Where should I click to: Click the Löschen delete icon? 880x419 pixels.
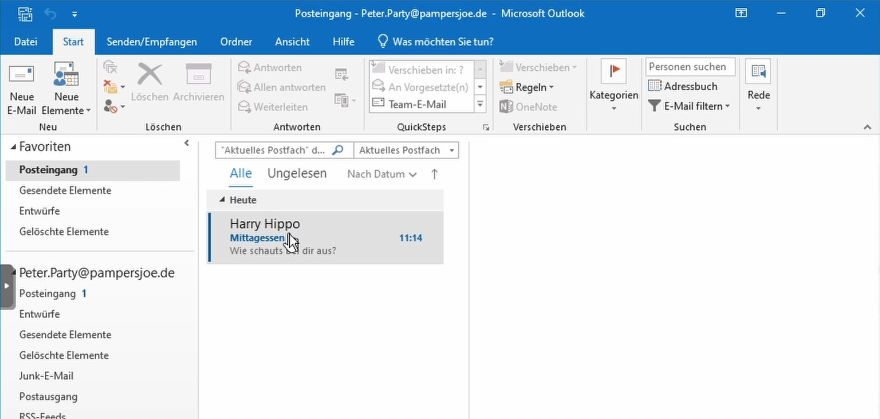(149, 82)
